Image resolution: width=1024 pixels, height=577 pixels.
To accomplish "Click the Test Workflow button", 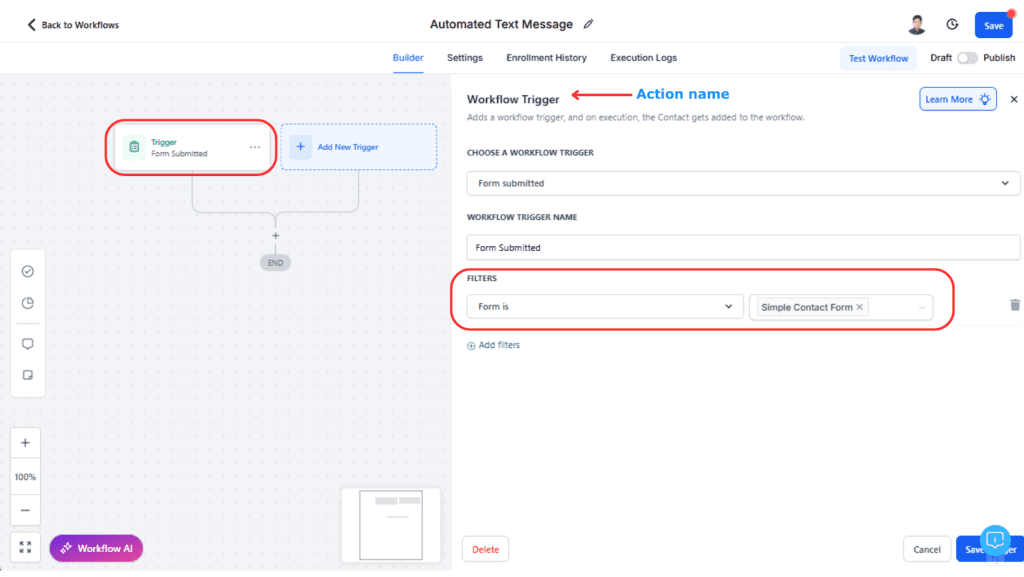I will pos(878,58).
